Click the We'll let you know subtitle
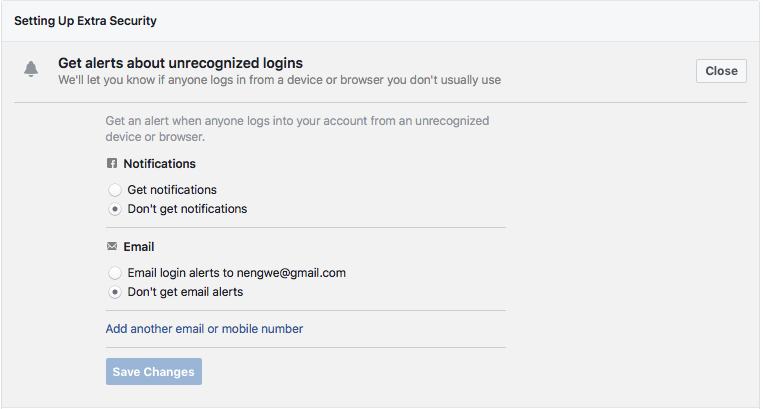The image size is (763, 409). [x=280, y=80]
